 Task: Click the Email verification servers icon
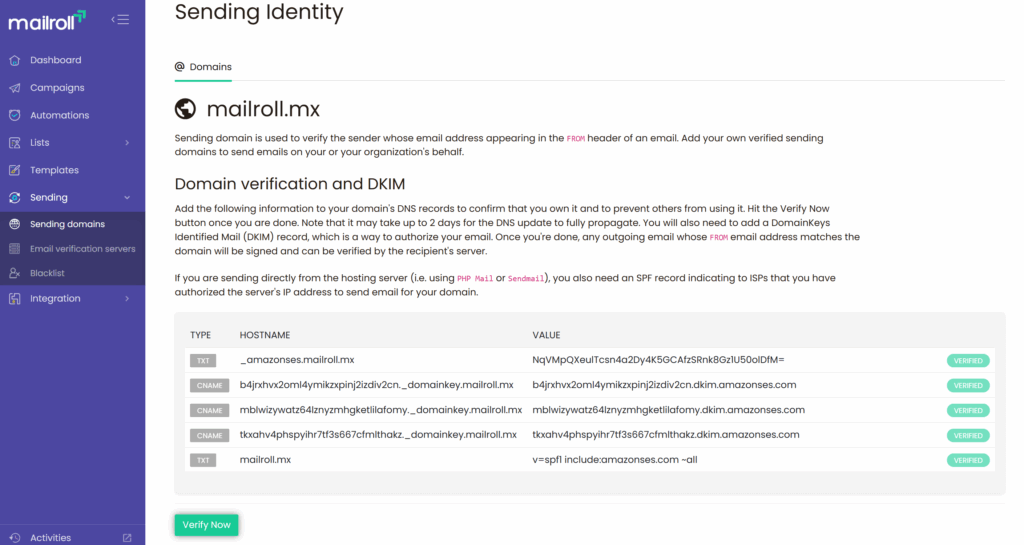pos(14,249)
